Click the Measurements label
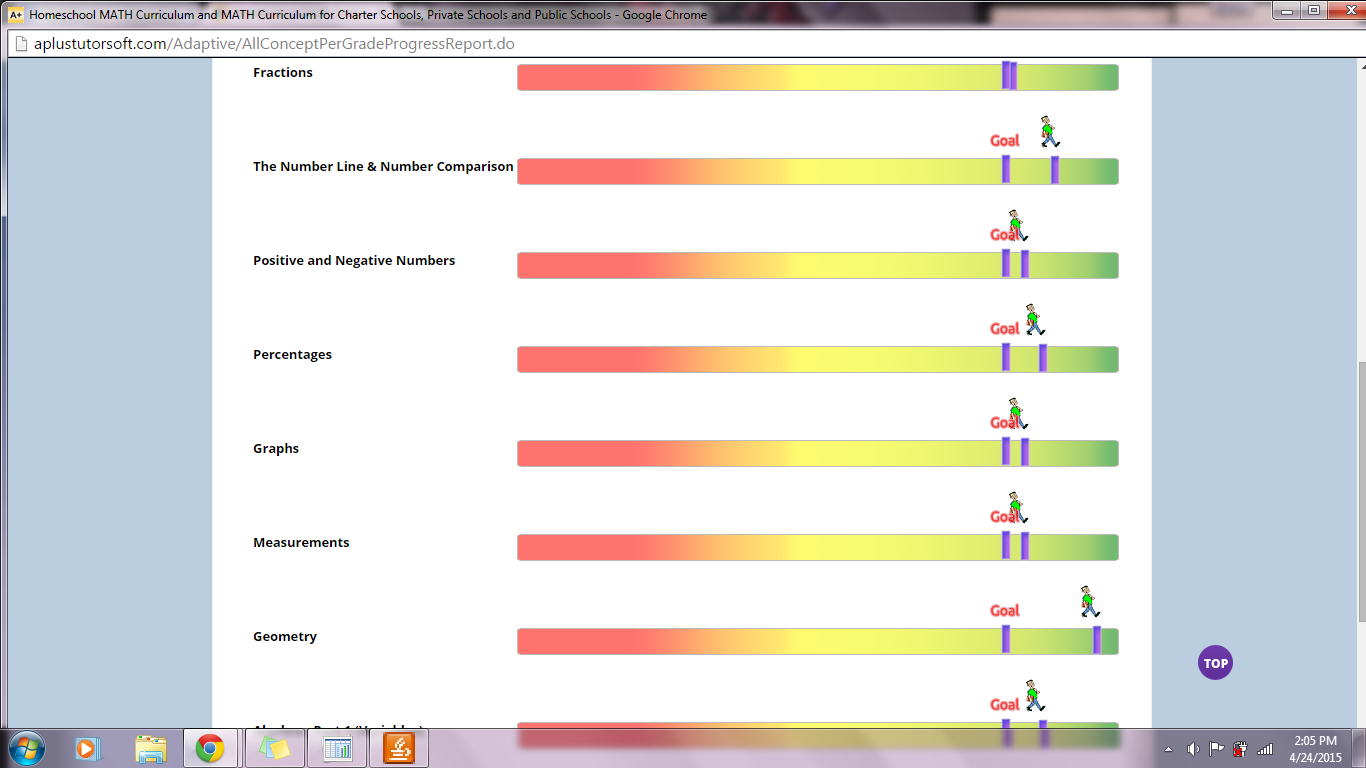Image resolution: width=1366 pixels, height=768 pixels. [301, 543]
